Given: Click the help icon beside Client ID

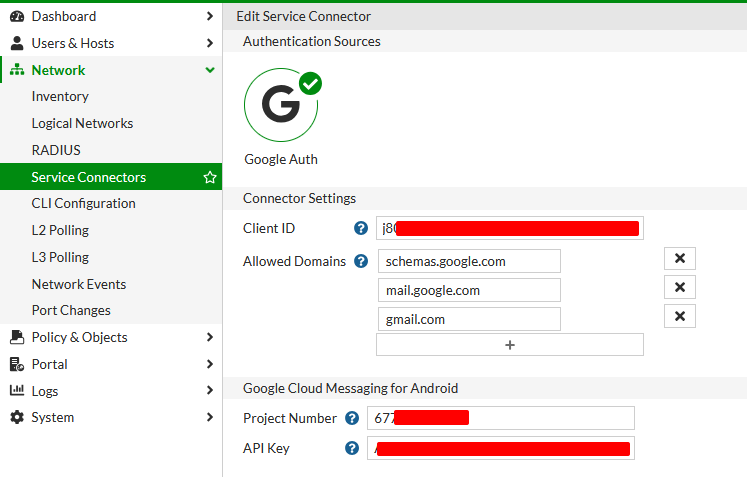Looking at the screenshot, I should (x=361, y=228).
